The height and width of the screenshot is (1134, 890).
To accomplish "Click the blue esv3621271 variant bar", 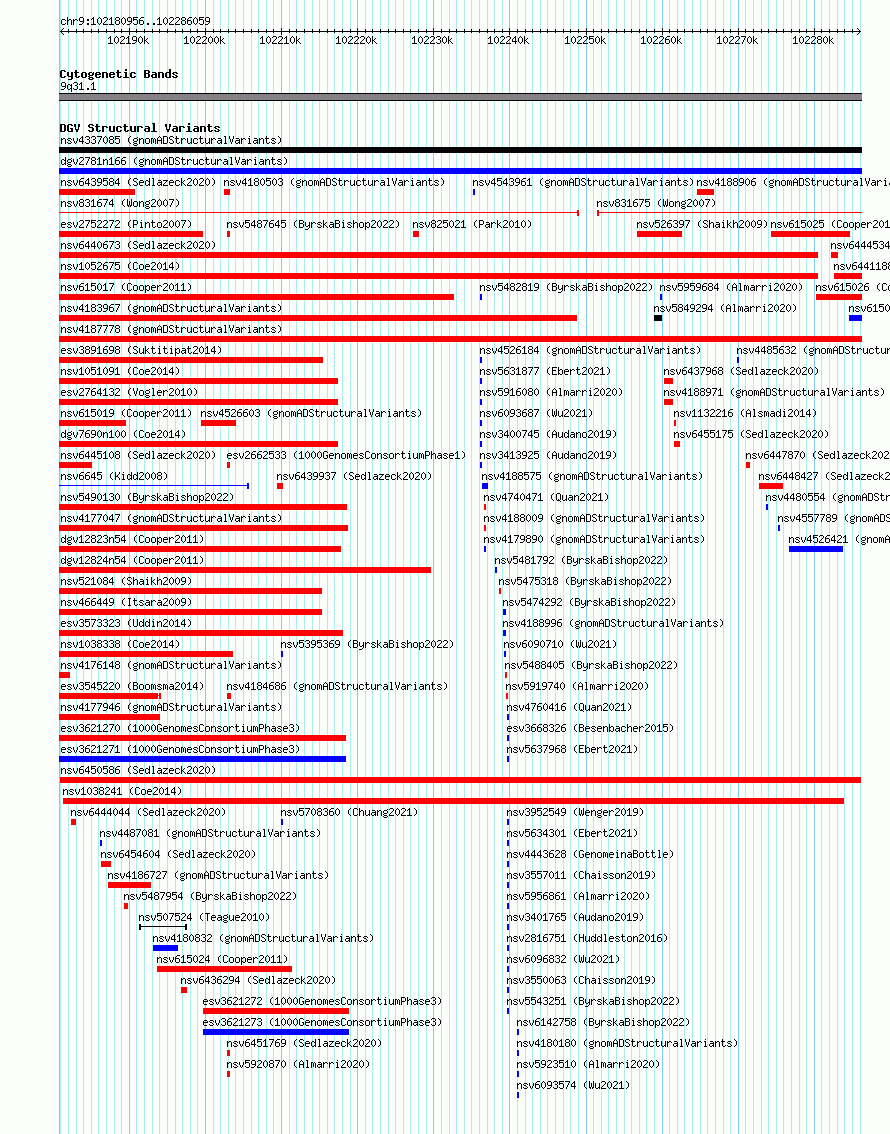I will click(202, 759).
